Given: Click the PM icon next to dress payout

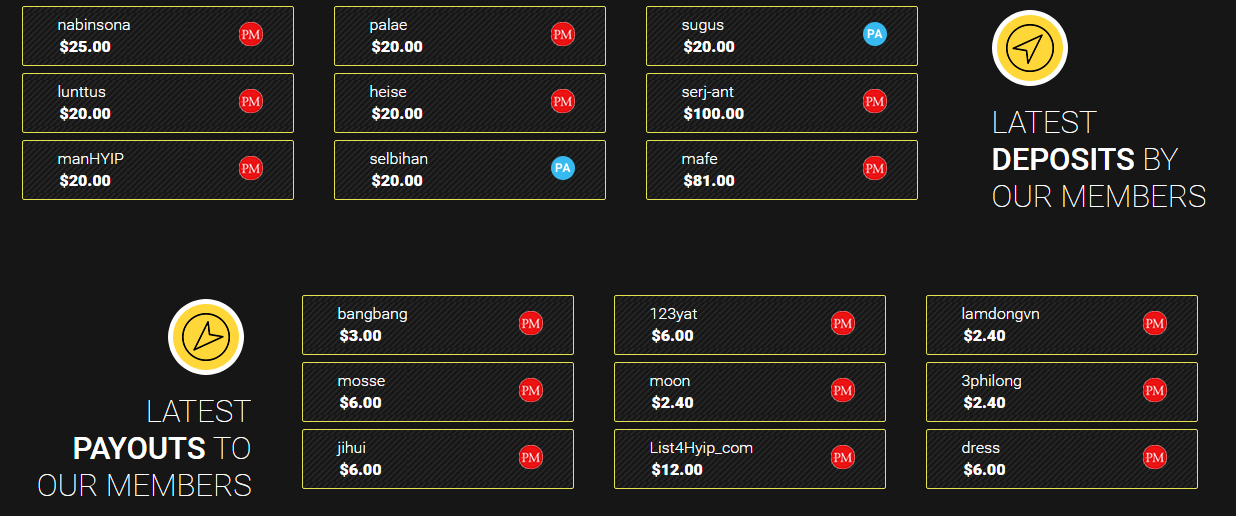Looking at the screenshot, I should [1155, 458].
